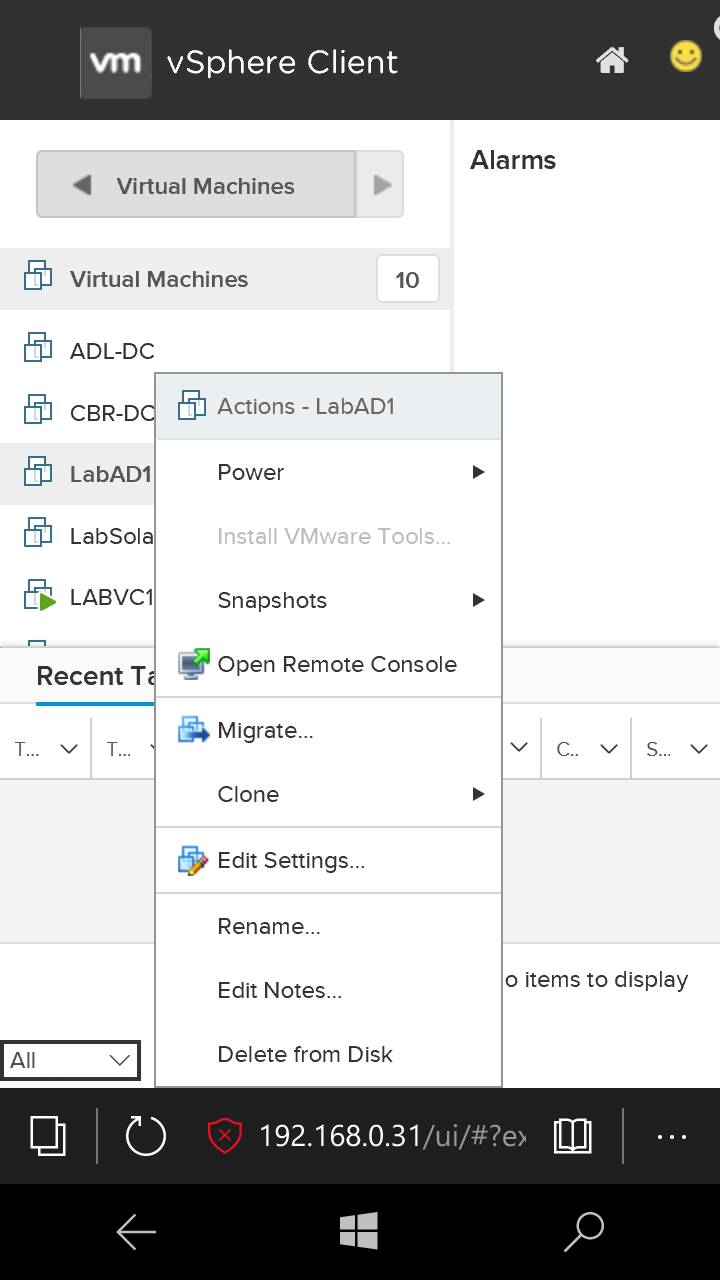The height and width of the screenshot is (1280, 720).
Task: Choose Open Remote Console
Action: click(x=329, y=664)
